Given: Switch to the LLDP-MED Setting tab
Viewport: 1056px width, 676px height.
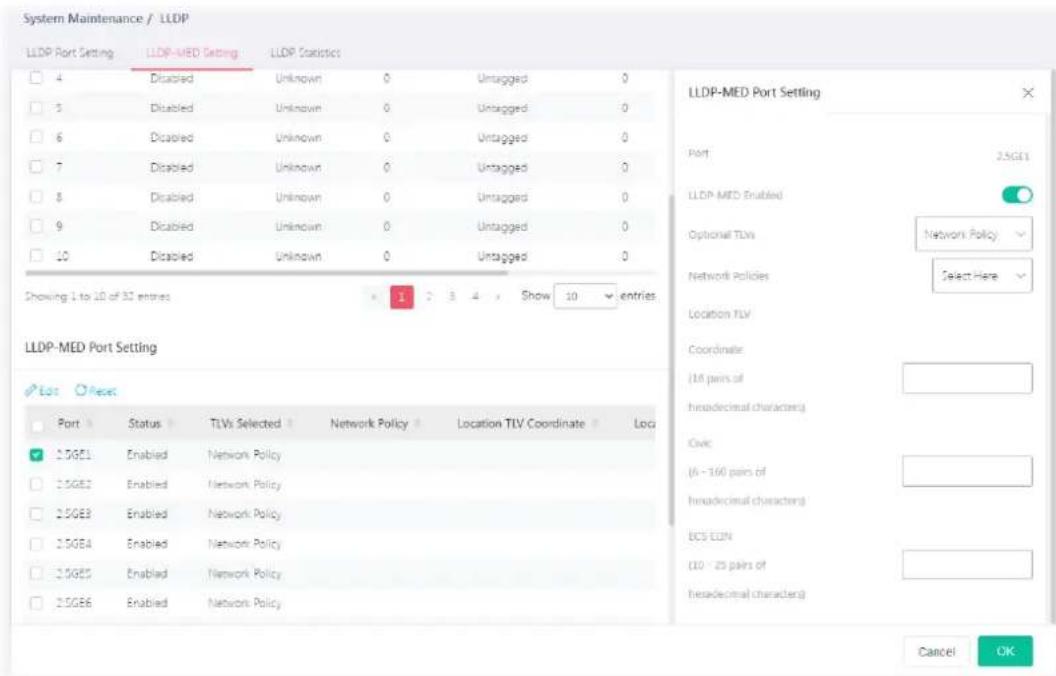Looking at the screenshot, I should tap(192, 53).
